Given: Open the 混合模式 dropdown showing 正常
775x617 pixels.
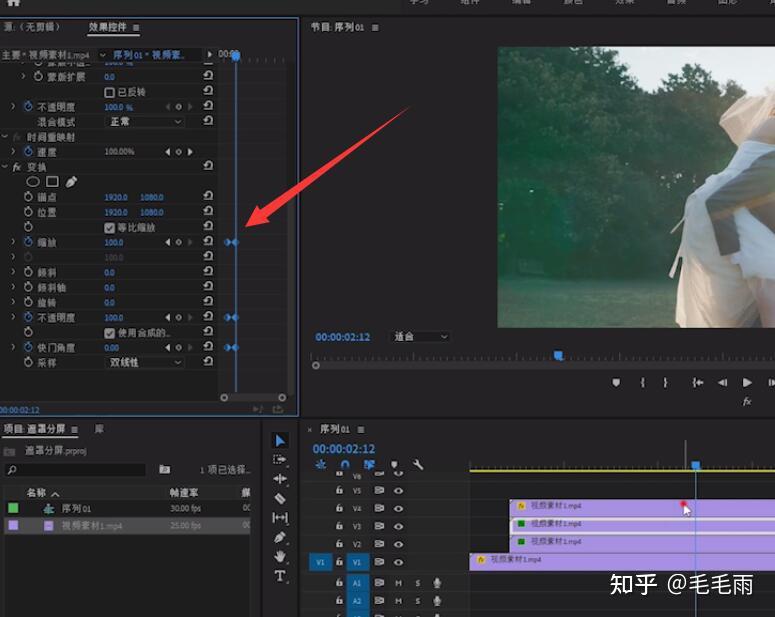Looking at the screenshot, I should point(145,122).
